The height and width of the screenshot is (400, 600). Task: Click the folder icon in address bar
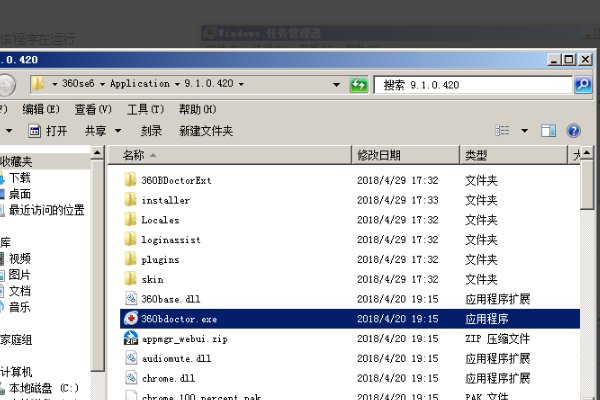tap(38, 83)
